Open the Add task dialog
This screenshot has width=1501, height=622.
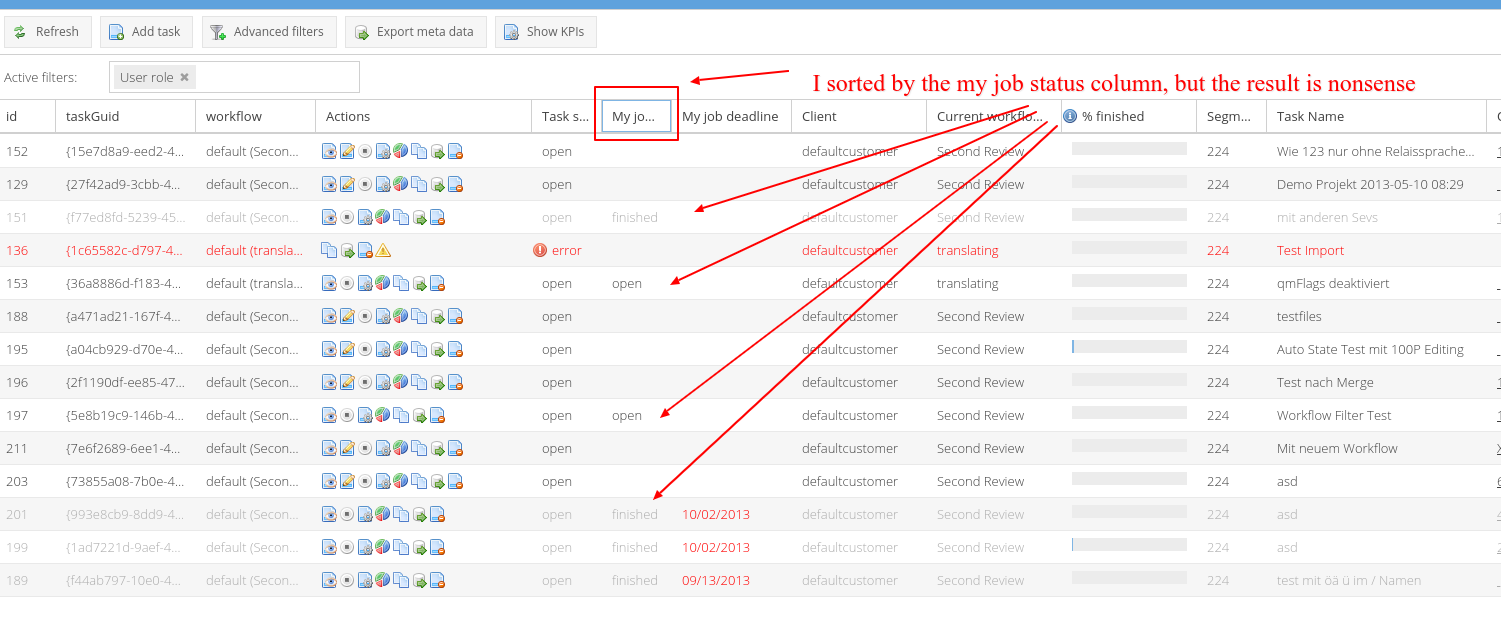(146, 32)
